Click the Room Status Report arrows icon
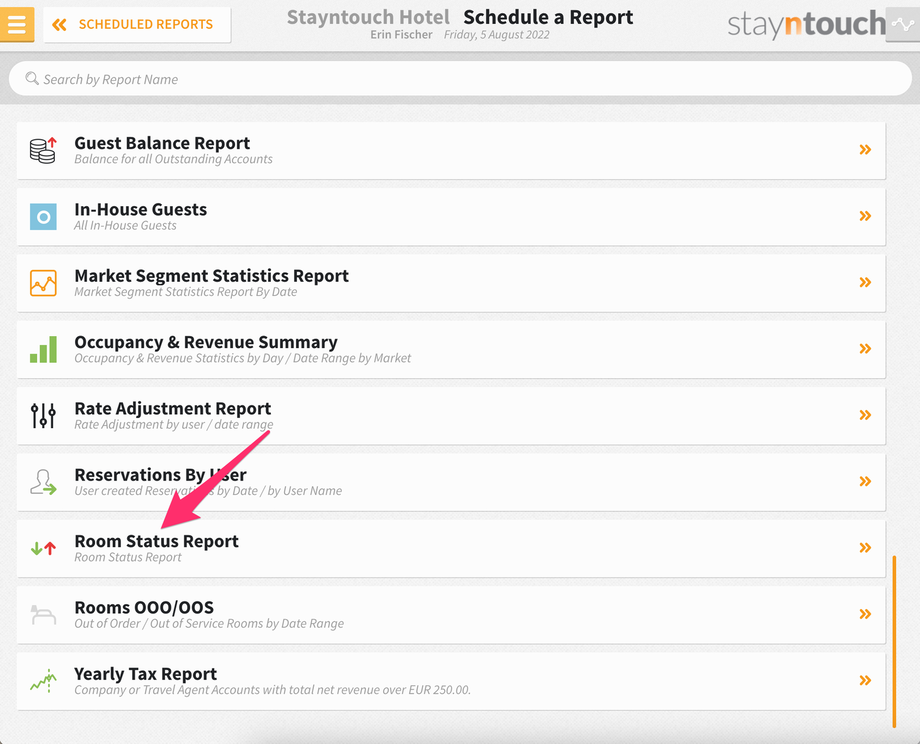Screen dimensions: 920x744 [x=43, y=549]
